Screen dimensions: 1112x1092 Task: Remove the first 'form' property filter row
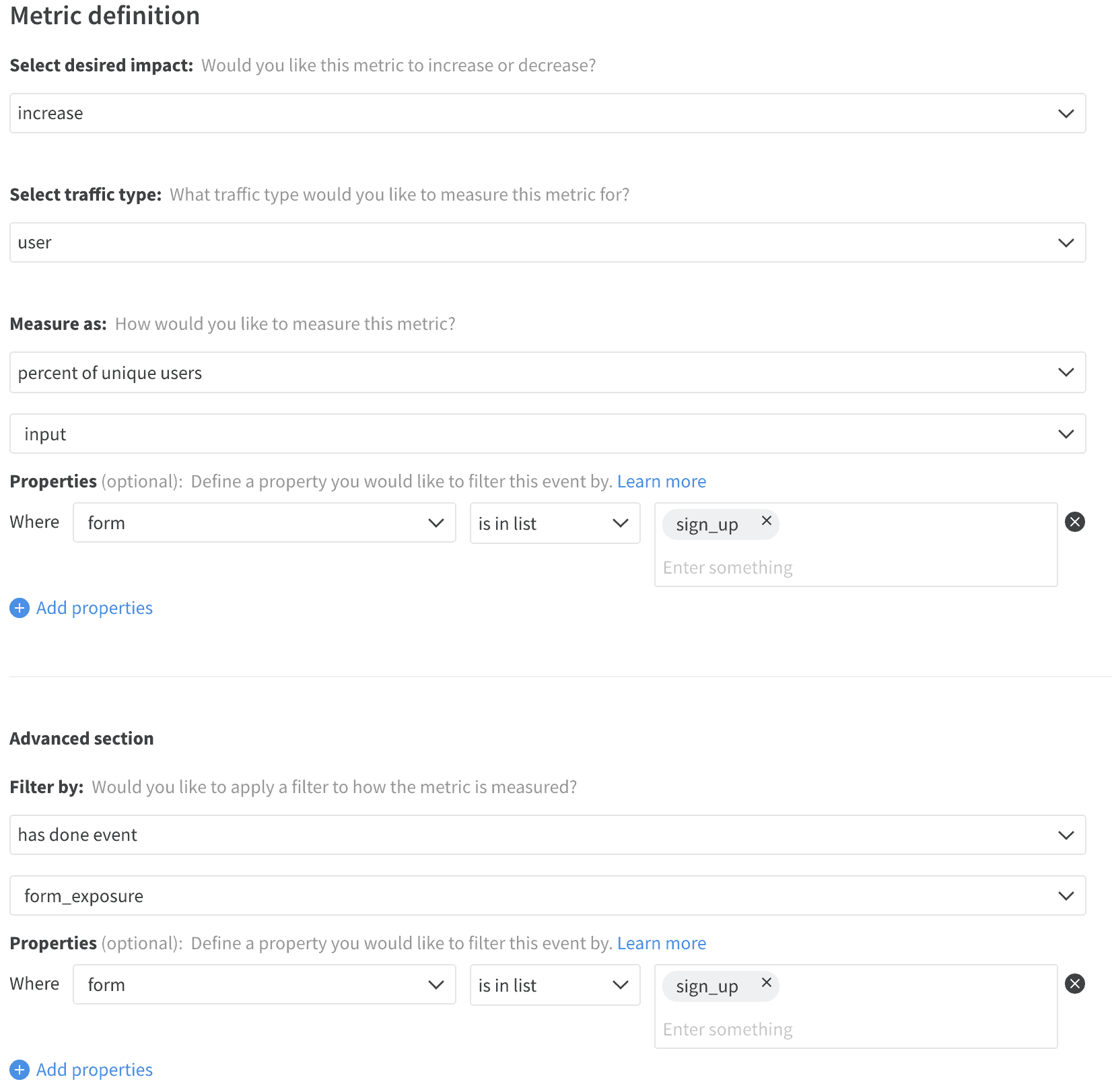(x=1075, y=522)
